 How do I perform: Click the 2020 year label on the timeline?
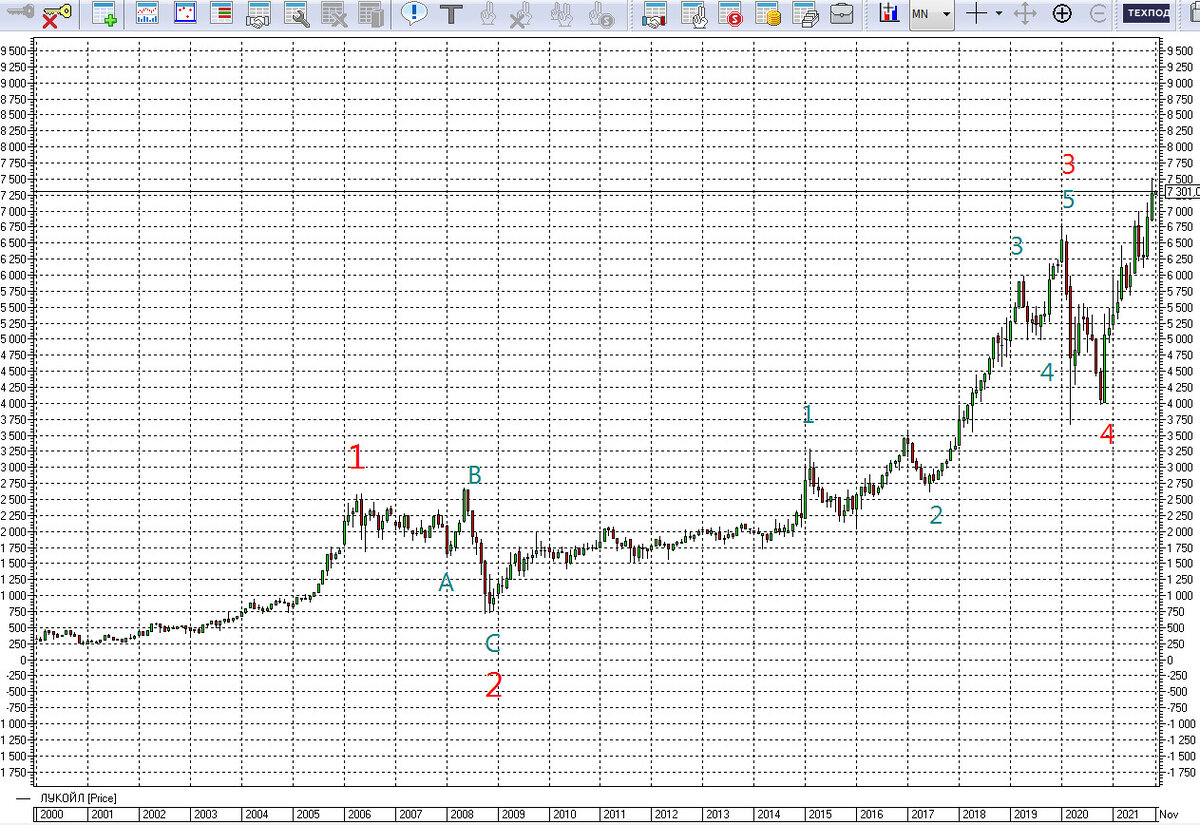tap(1075, 815)
